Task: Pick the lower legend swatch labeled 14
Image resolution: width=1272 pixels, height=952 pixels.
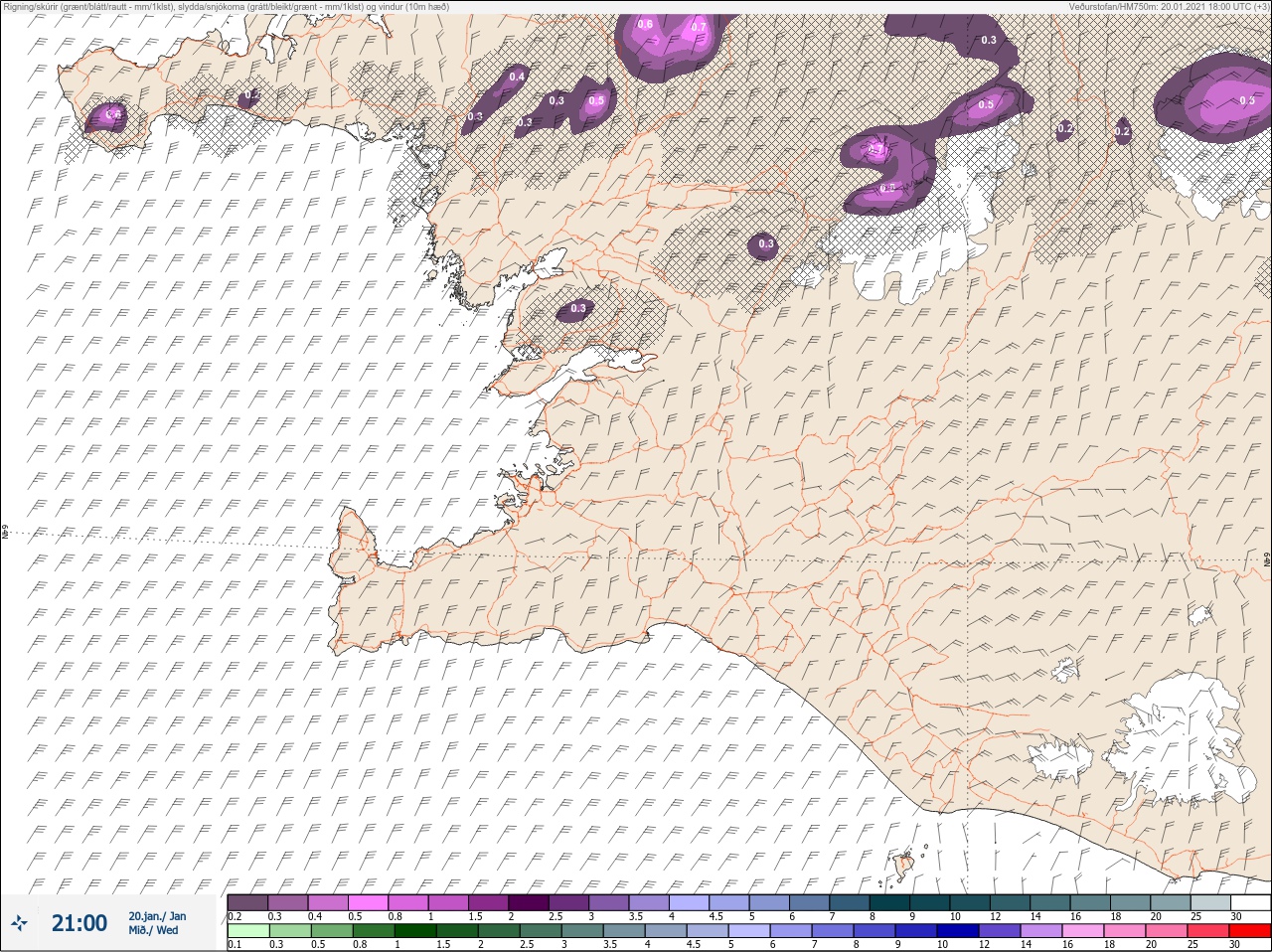Action: point(1041,931)
